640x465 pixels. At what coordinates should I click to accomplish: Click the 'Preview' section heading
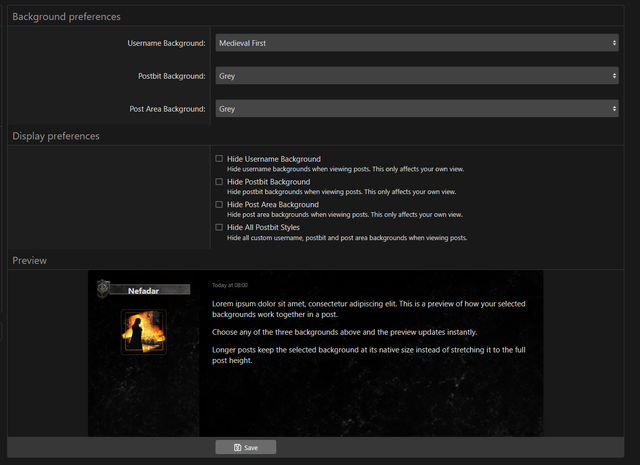(x=29, y=260)
